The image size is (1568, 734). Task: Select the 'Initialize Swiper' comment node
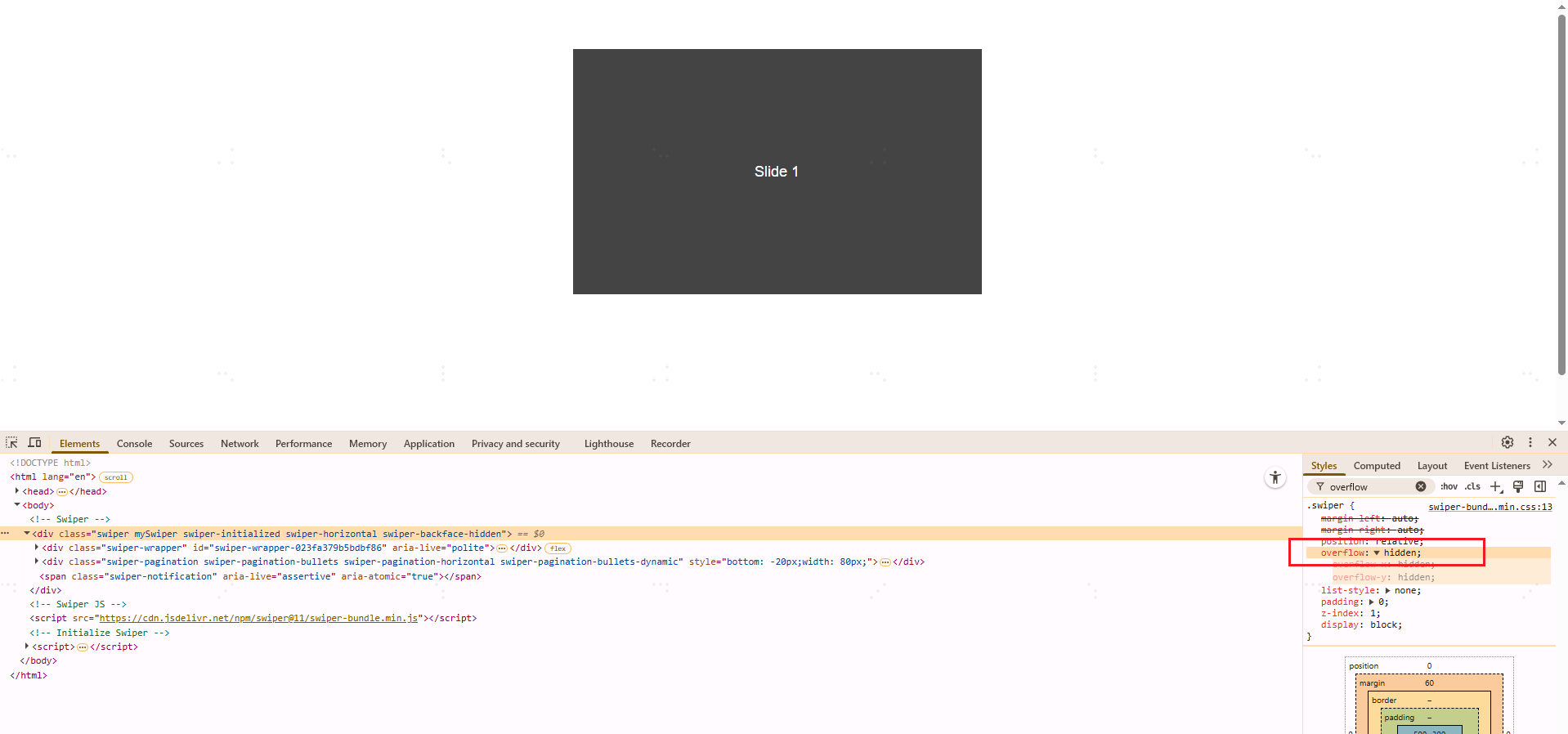(x=100, y=633)
